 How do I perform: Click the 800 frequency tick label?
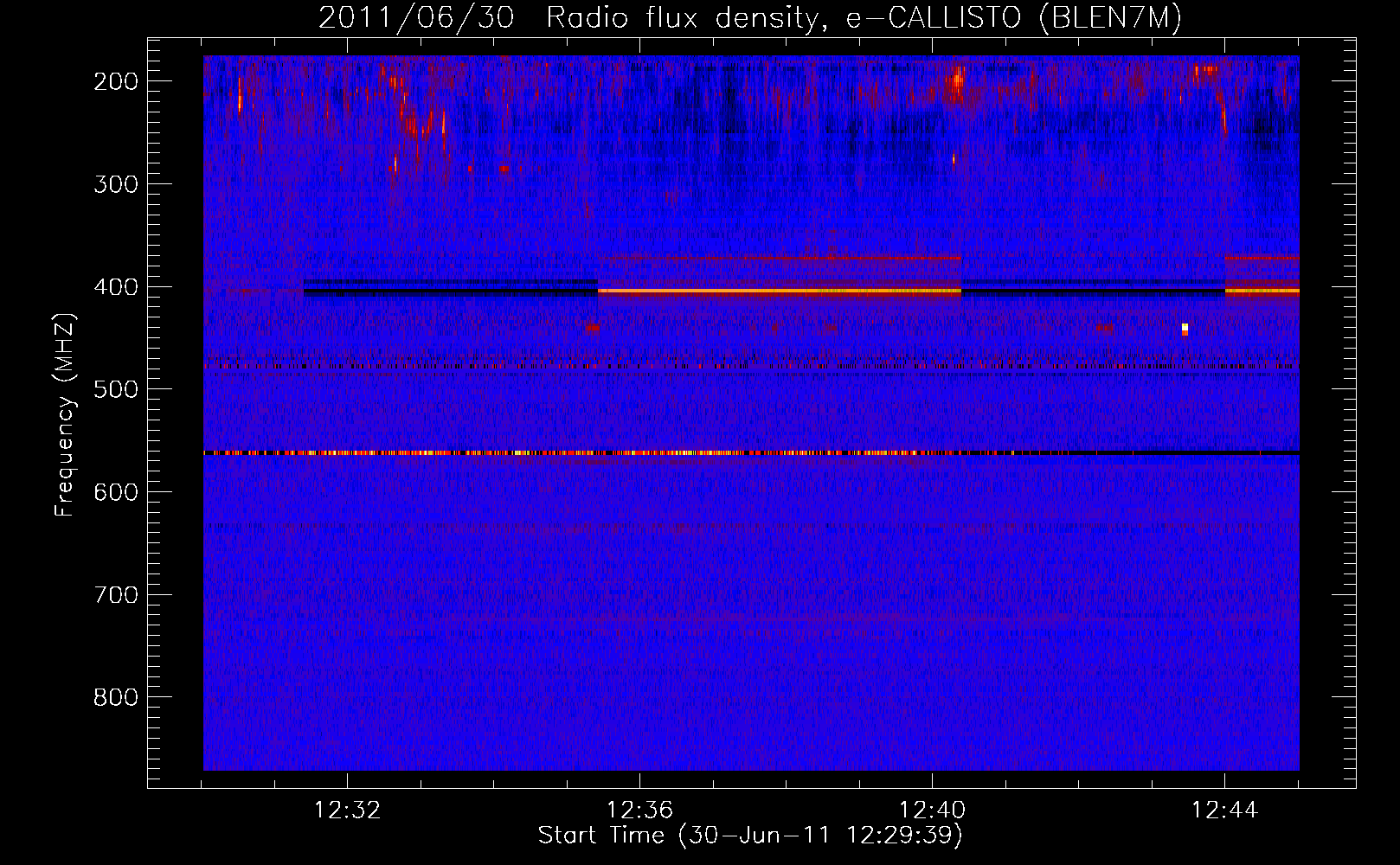[x=116, y=697]
